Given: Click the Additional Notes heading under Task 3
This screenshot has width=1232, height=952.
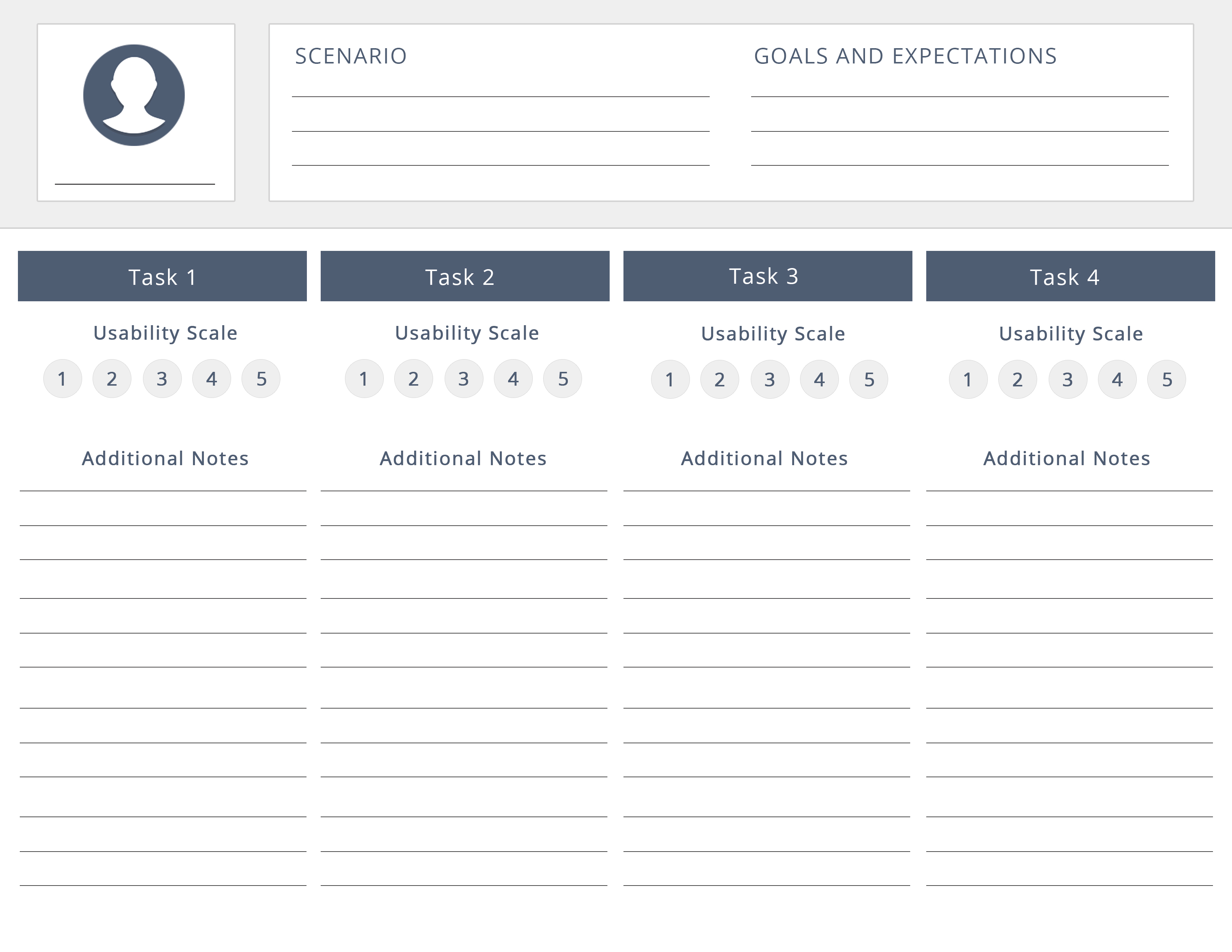Looking at the screenshot, I should coord(764,458).
